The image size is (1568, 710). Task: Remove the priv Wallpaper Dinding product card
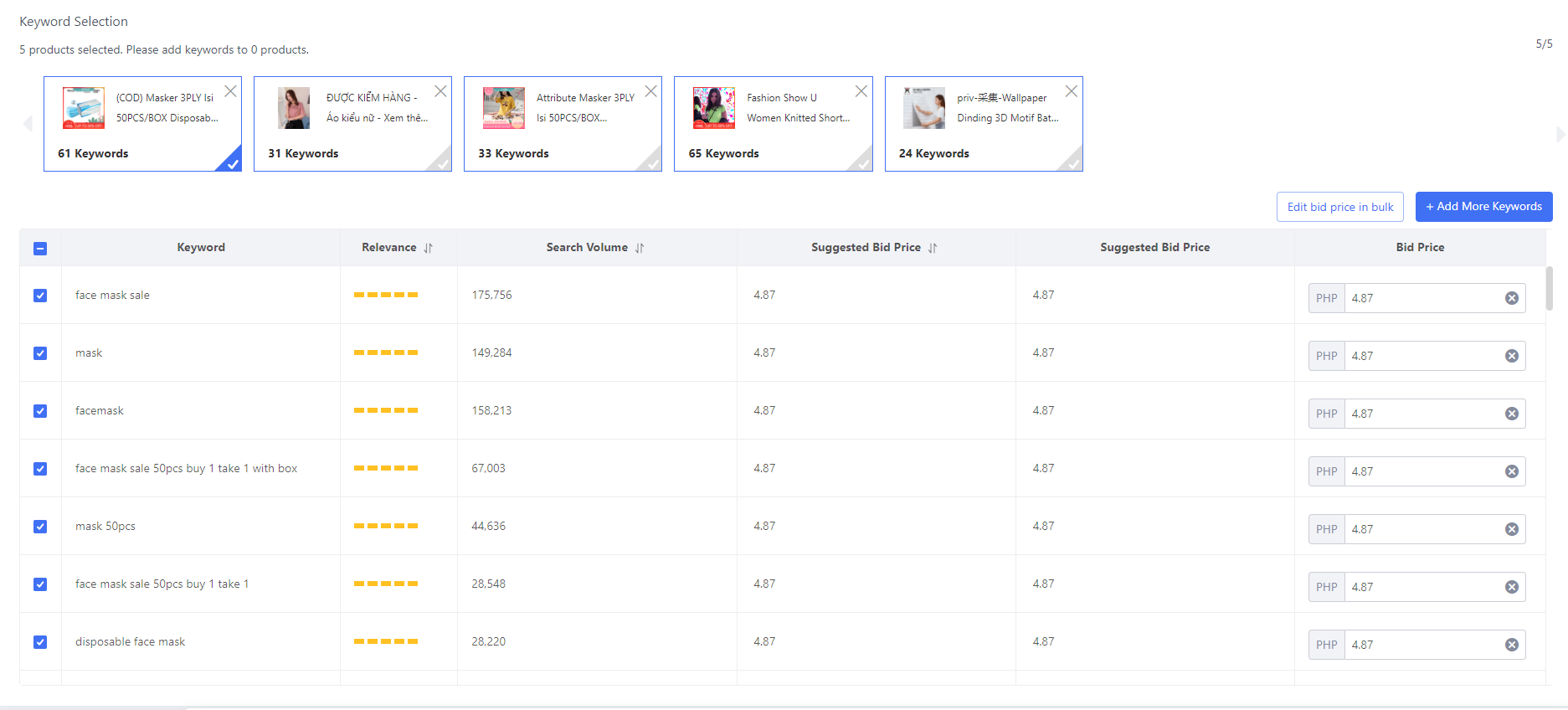[1071, 91]
